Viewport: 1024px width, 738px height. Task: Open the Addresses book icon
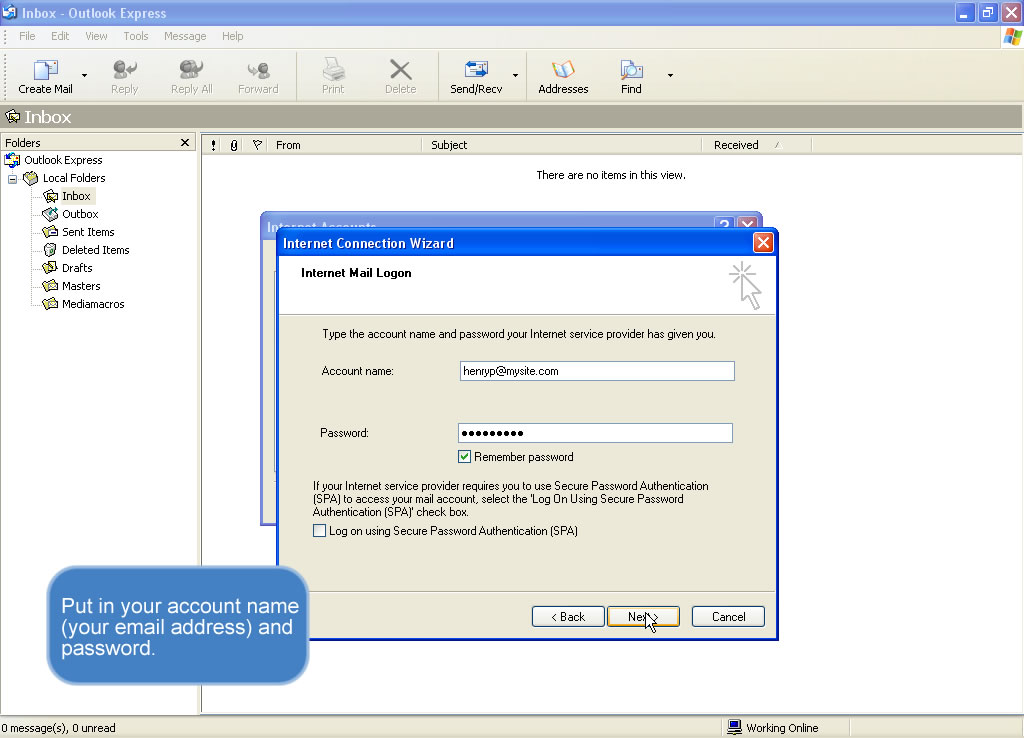[x=563, y=71]
